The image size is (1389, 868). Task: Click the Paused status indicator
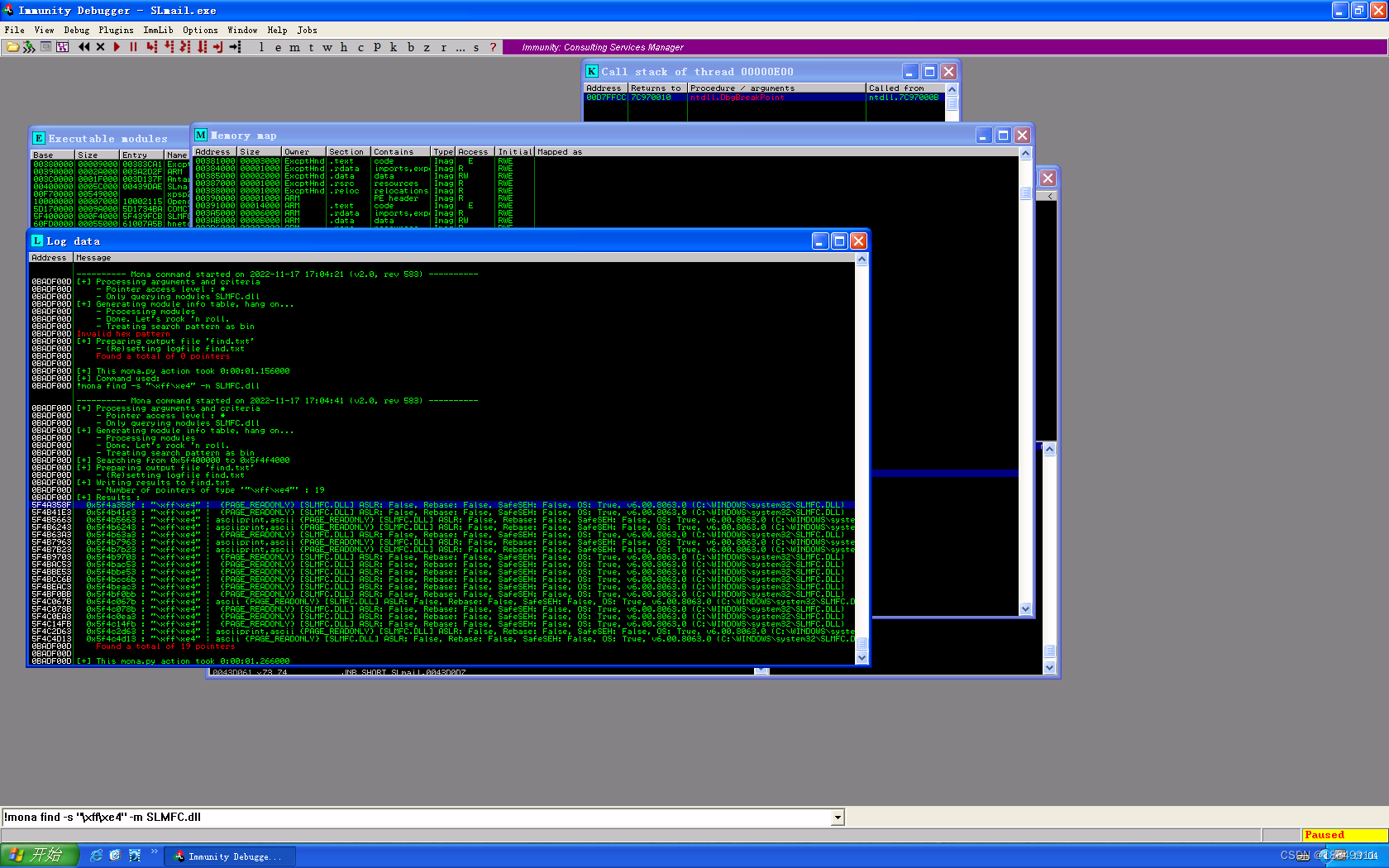[x=1344, y=835]
